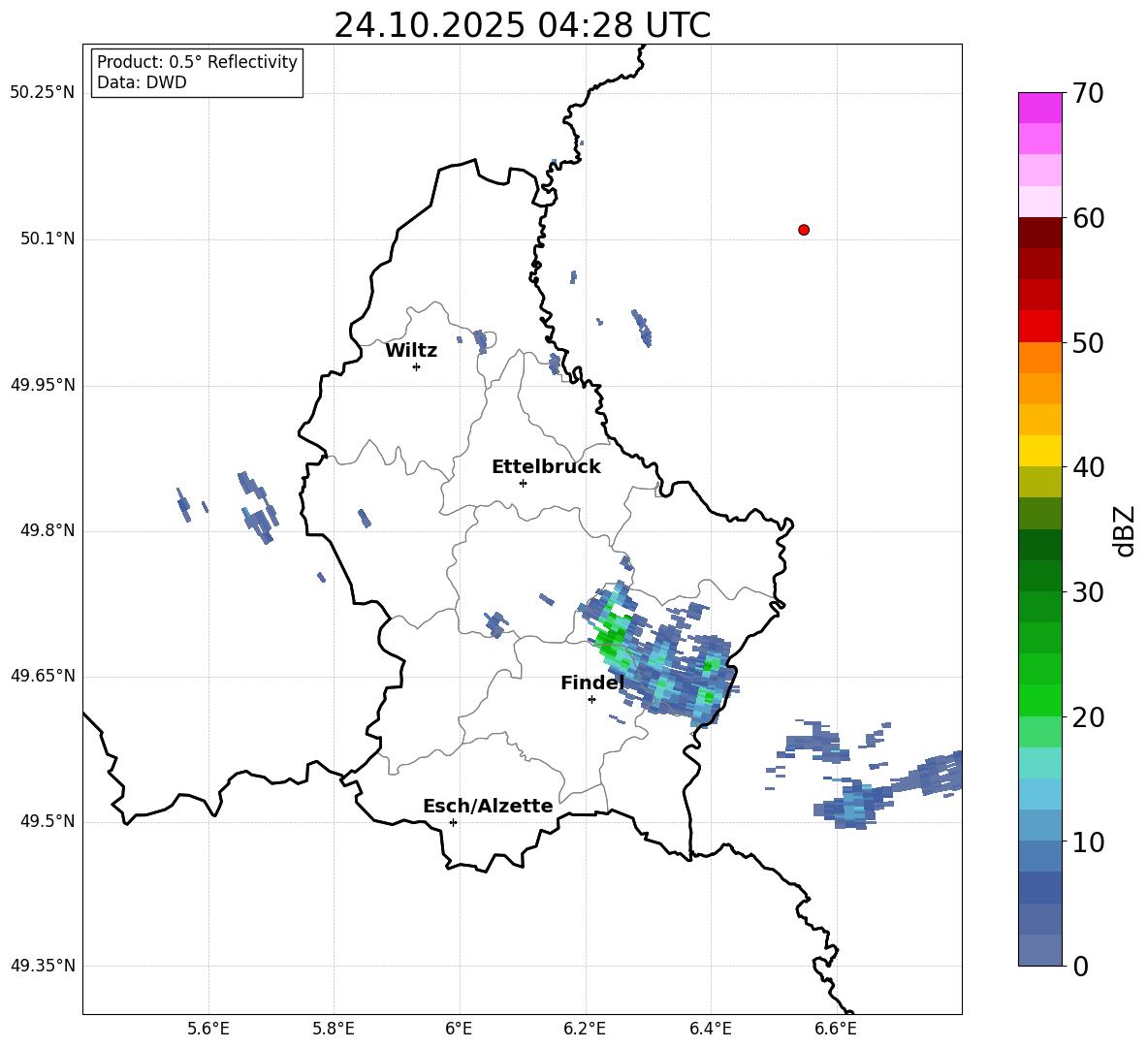Click the 5.8°E longitude label
1148x1048 pixels.
pos(334,1029)
